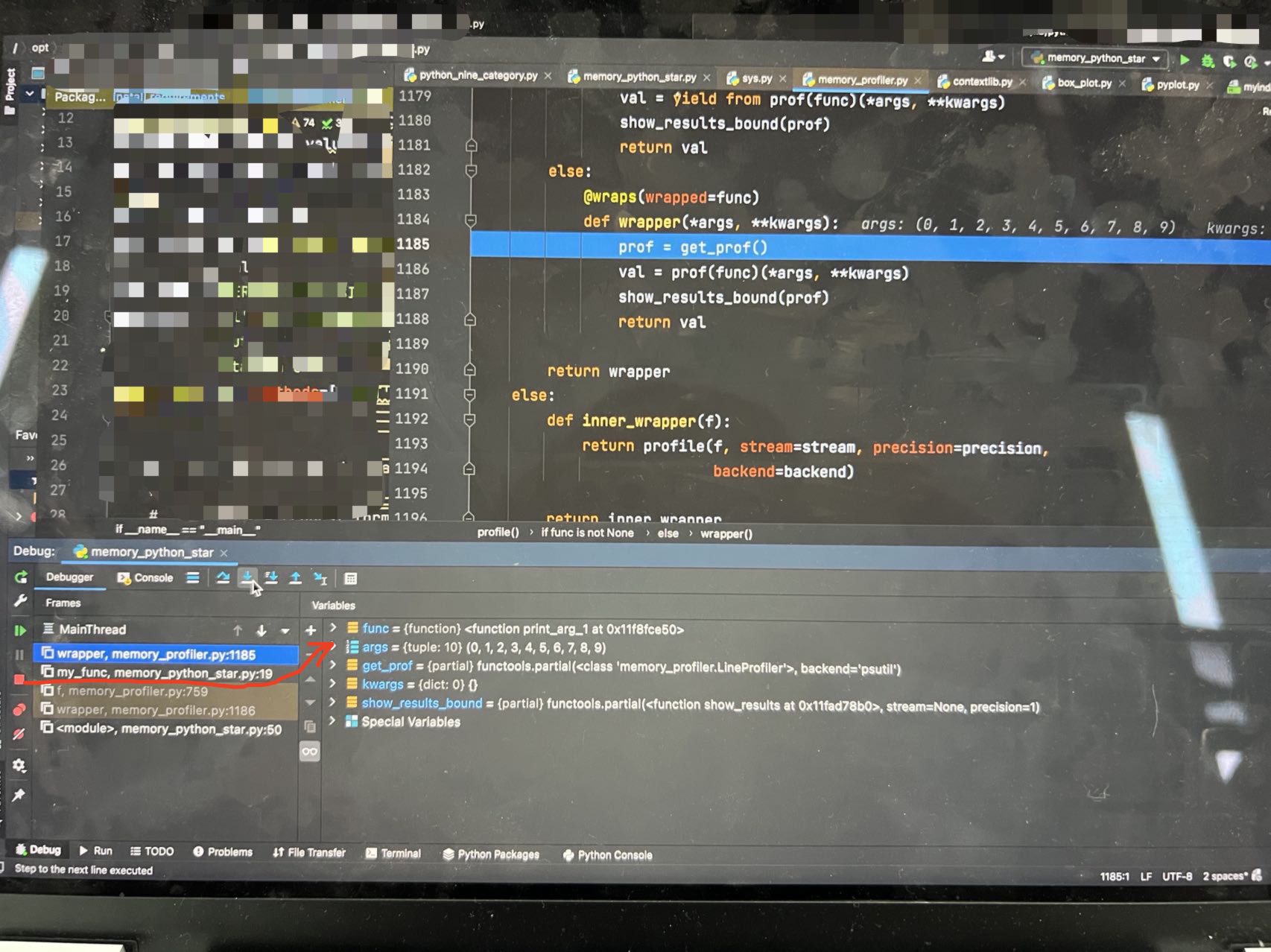
Task: View breakpoints double red circle icon
Action: [x=19, y=709]
